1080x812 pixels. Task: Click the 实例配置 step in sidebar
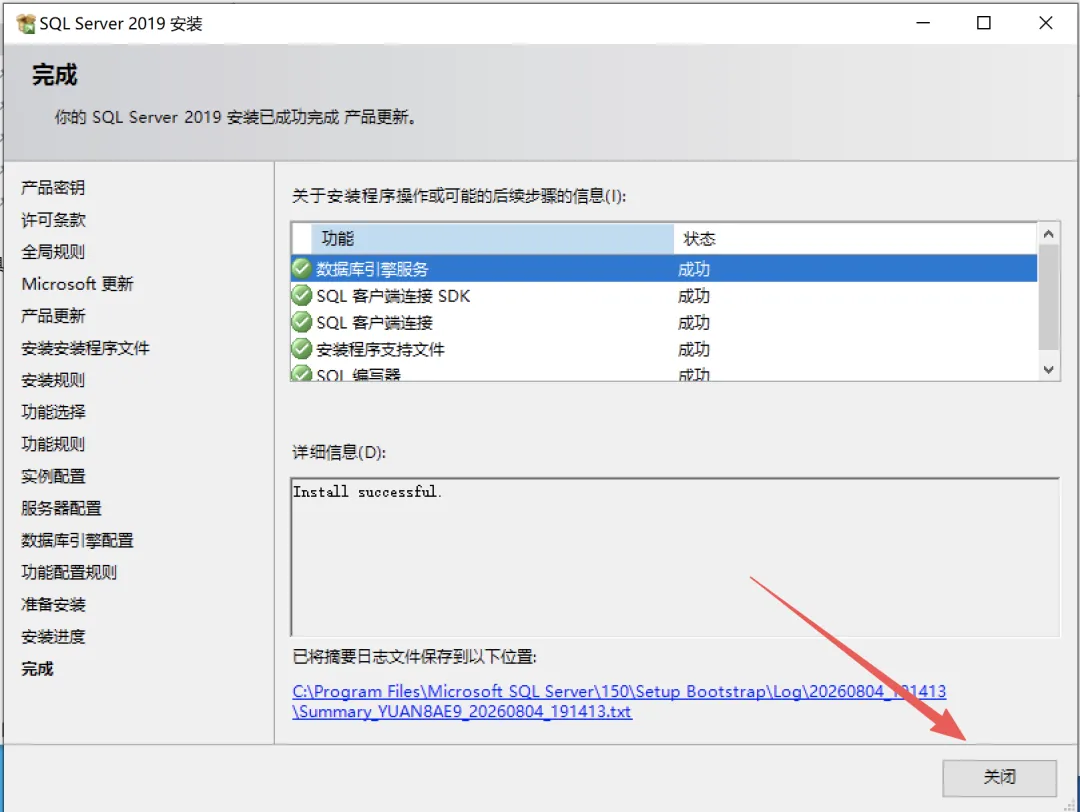[53, 476]
